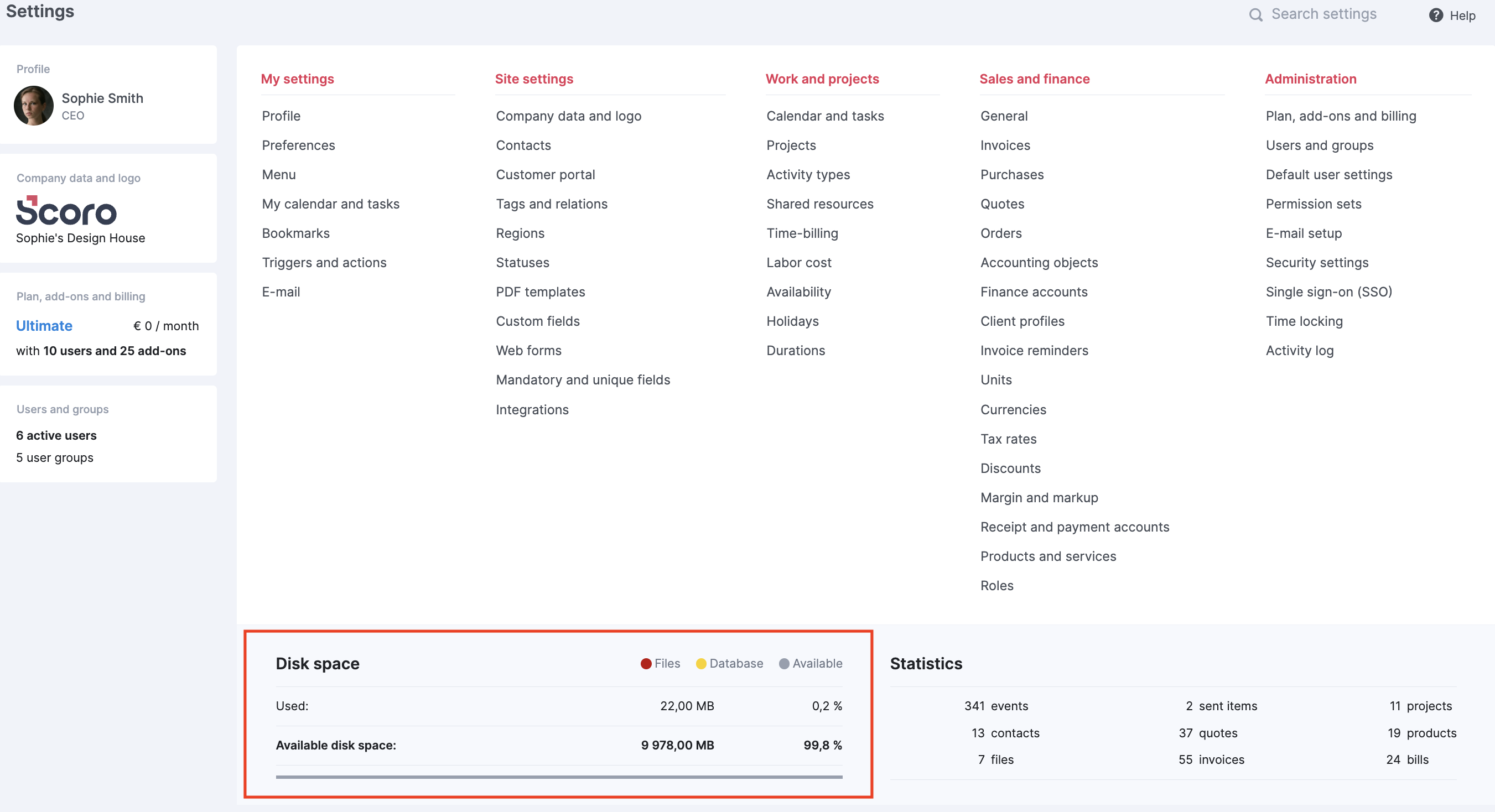Open Roles settings

pyautogui.click(x=996, y=586)
